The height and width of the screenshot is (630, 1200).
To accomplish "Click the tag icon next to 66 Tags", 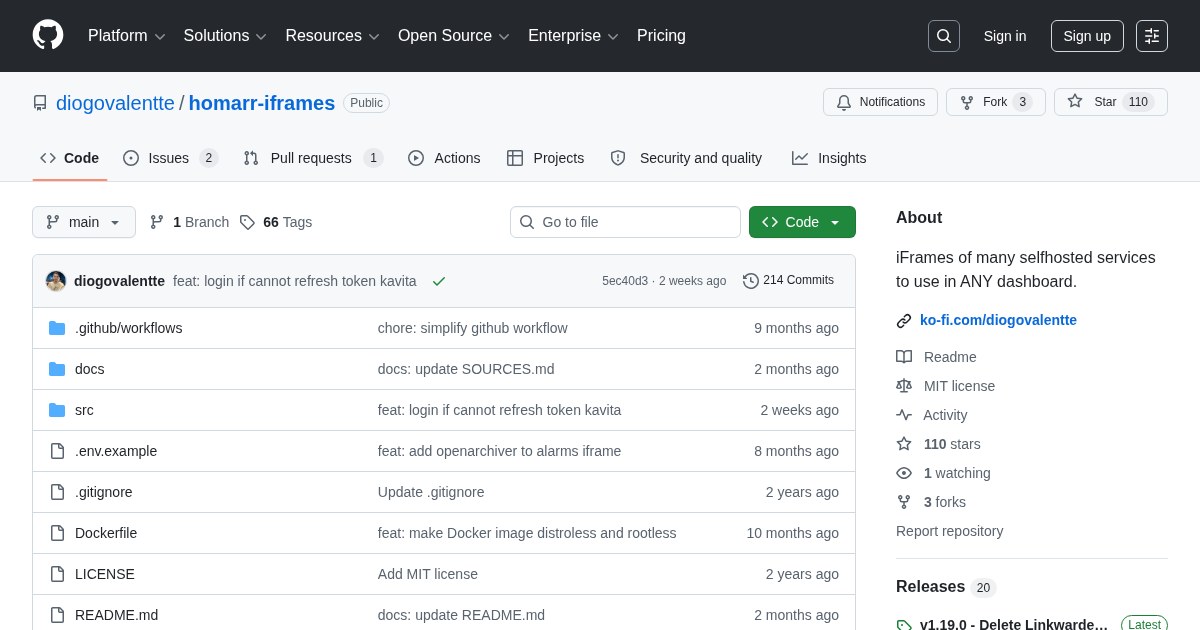I will [x=247, y=222].
